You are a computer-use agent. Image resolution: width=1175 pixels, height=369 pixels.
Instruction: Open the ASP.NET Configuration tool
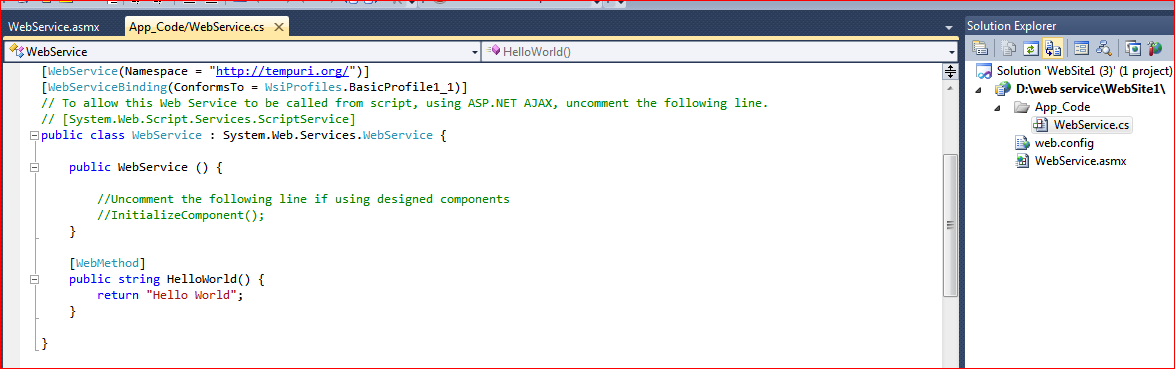point(1155,49)
